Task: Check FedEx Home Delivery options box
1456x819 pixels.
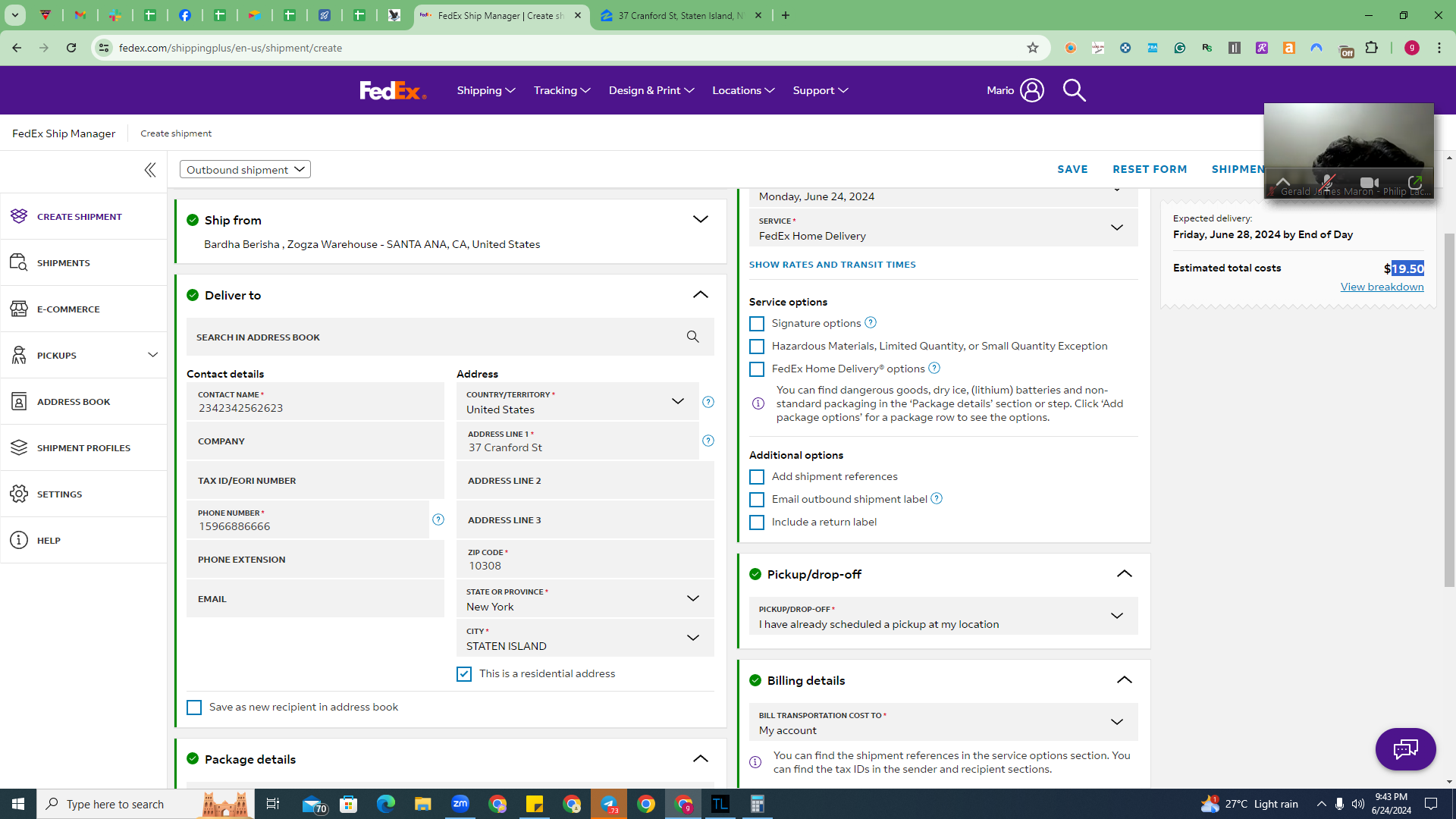Action: point(757,369)
